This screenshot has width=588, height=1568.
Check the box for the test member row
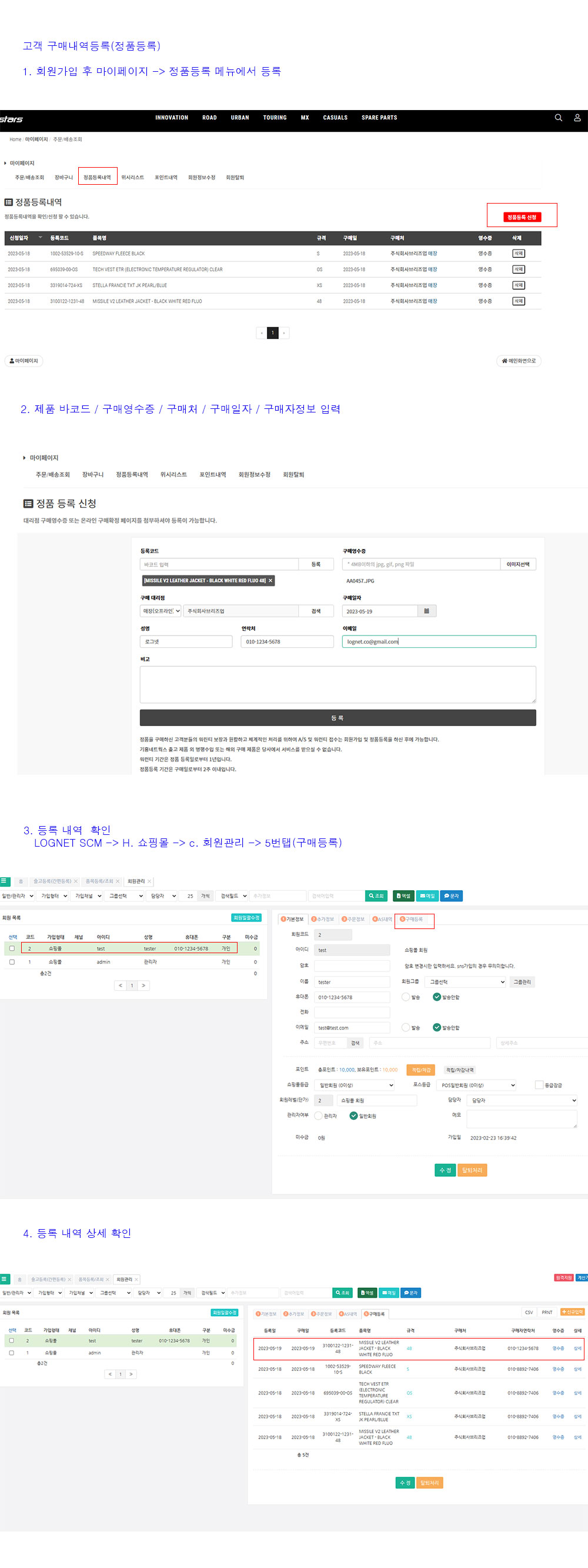[12, 948]
